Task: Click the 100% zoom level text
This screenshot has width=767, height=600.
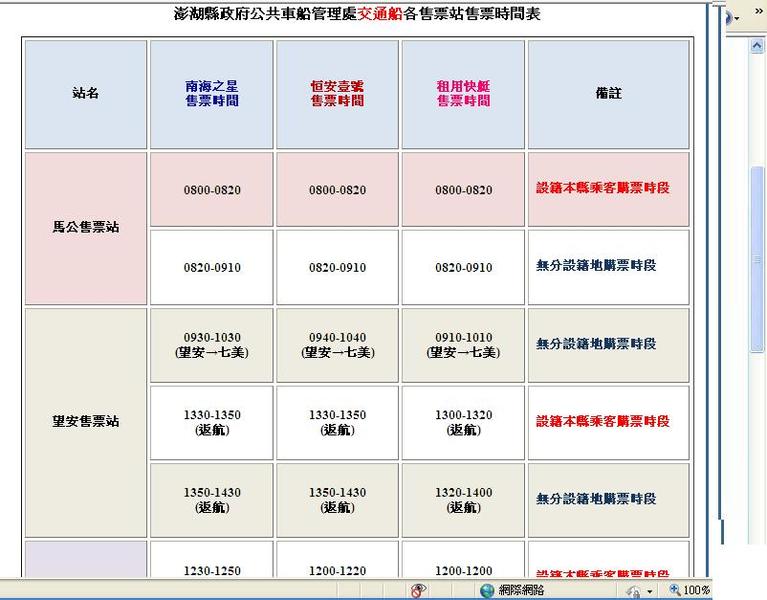Action: click(x=697, y=590)
